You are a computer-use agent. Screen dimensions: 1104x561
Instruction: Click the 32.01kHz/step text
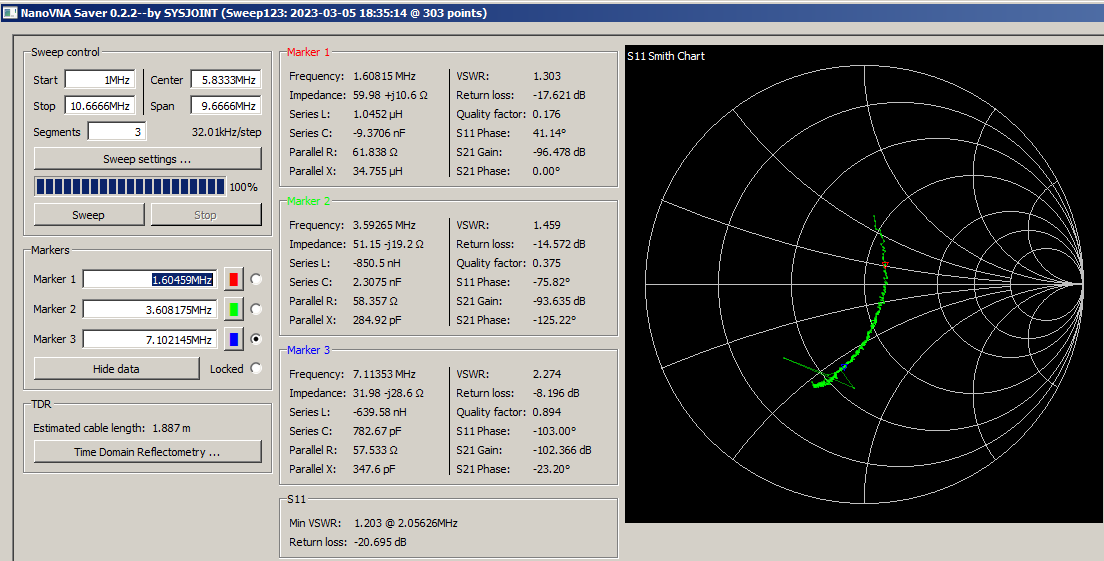click(x=226, y=132)
